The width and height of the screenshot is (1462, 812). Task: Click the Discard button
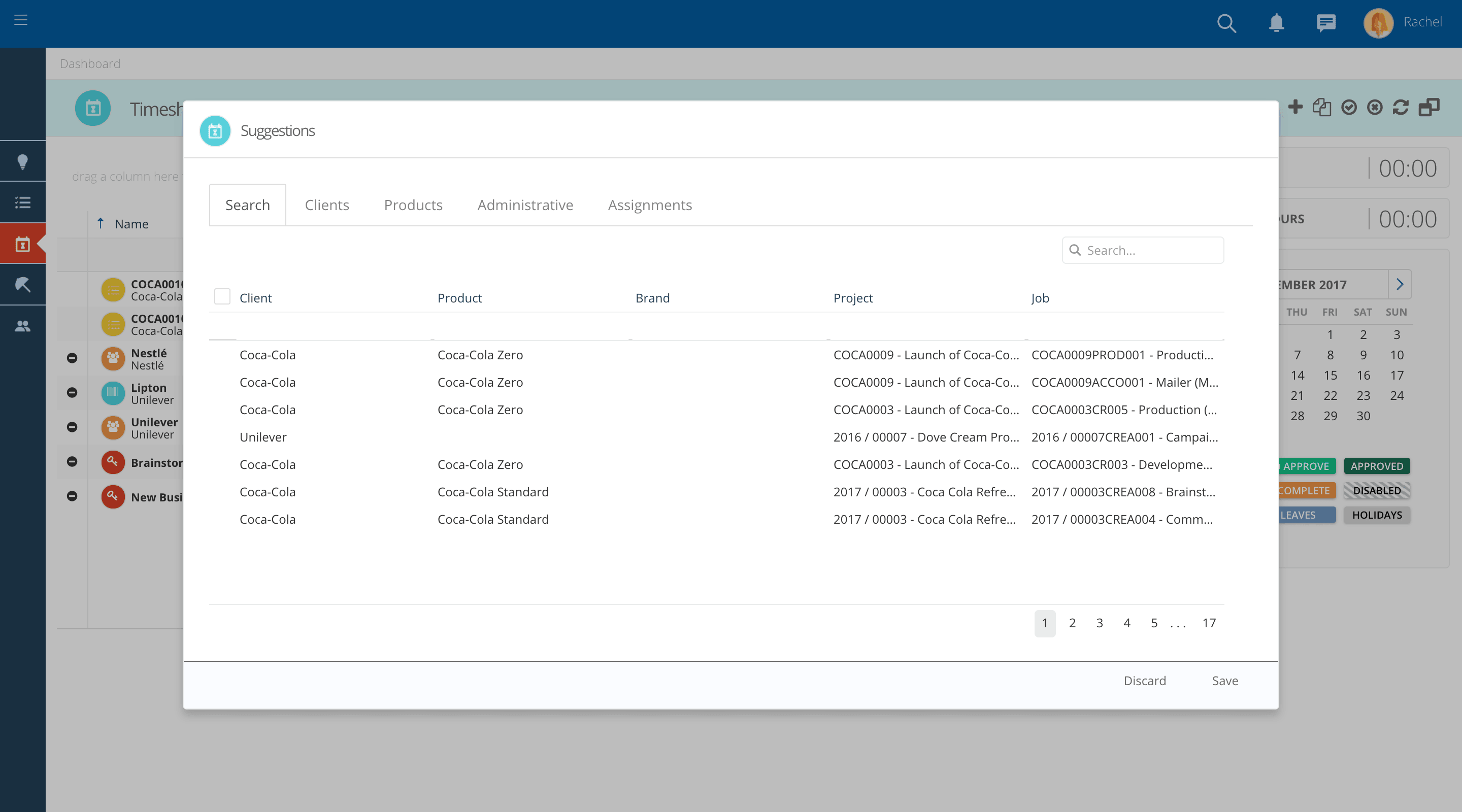click(1145, 681)
